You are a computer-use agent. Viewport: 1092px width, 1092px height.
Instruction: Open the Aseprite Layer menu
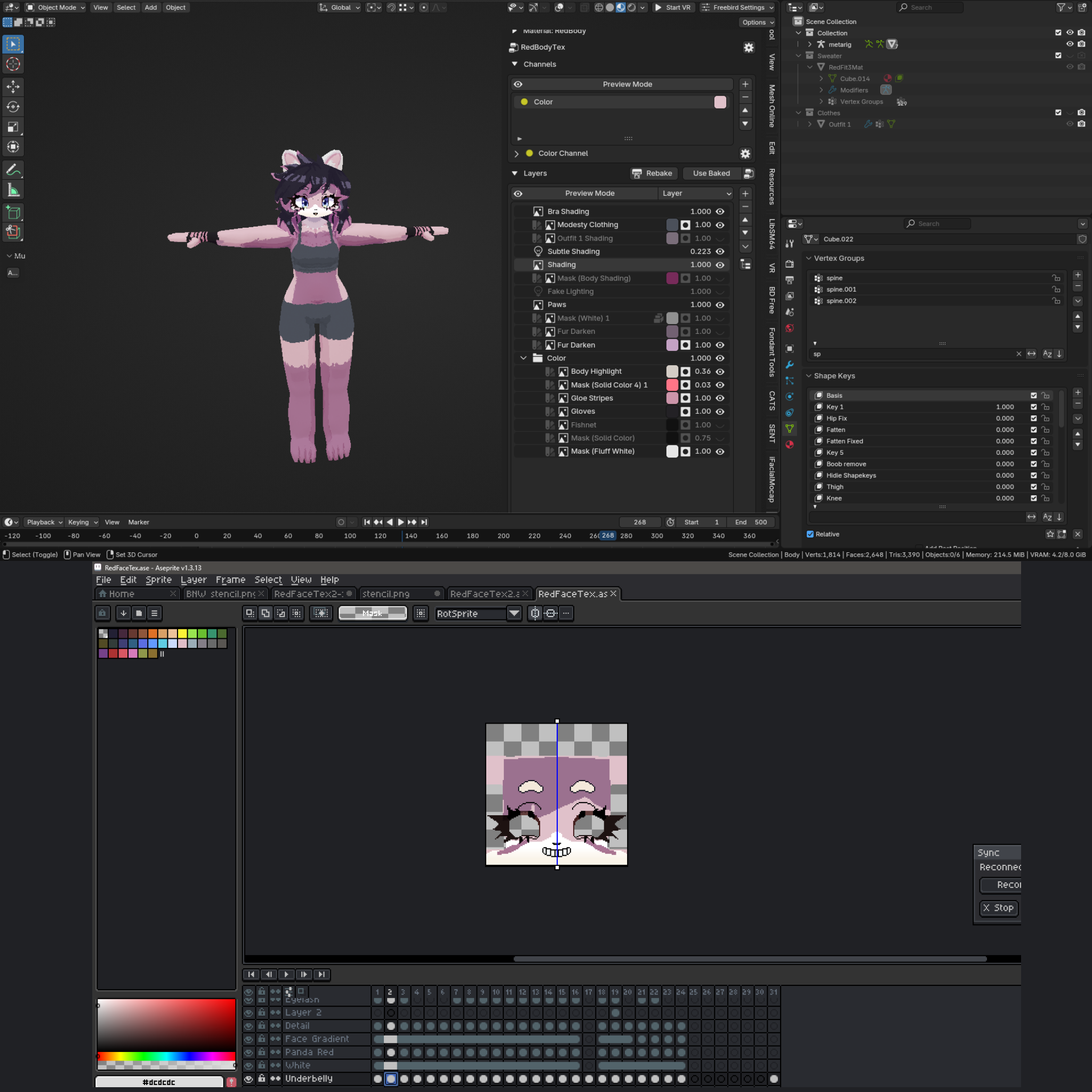point(194,580)
